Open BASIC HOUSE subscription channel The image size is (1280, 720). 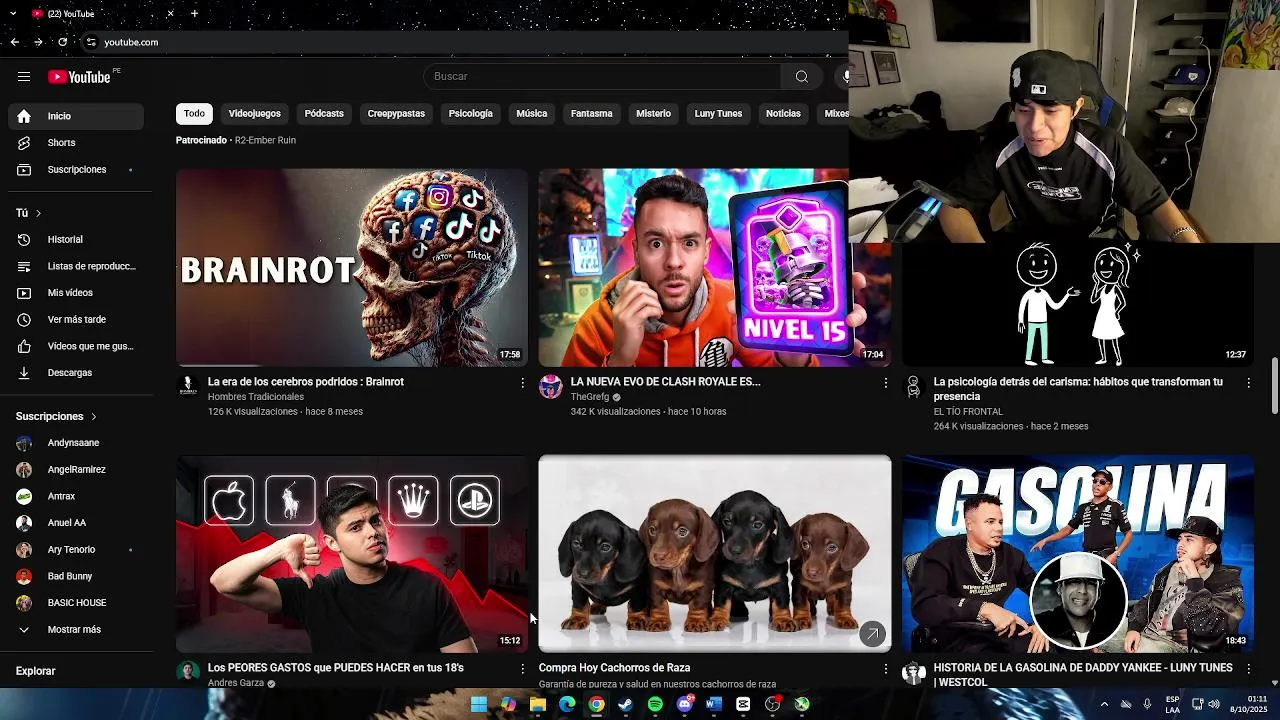[x=76, y=603]
